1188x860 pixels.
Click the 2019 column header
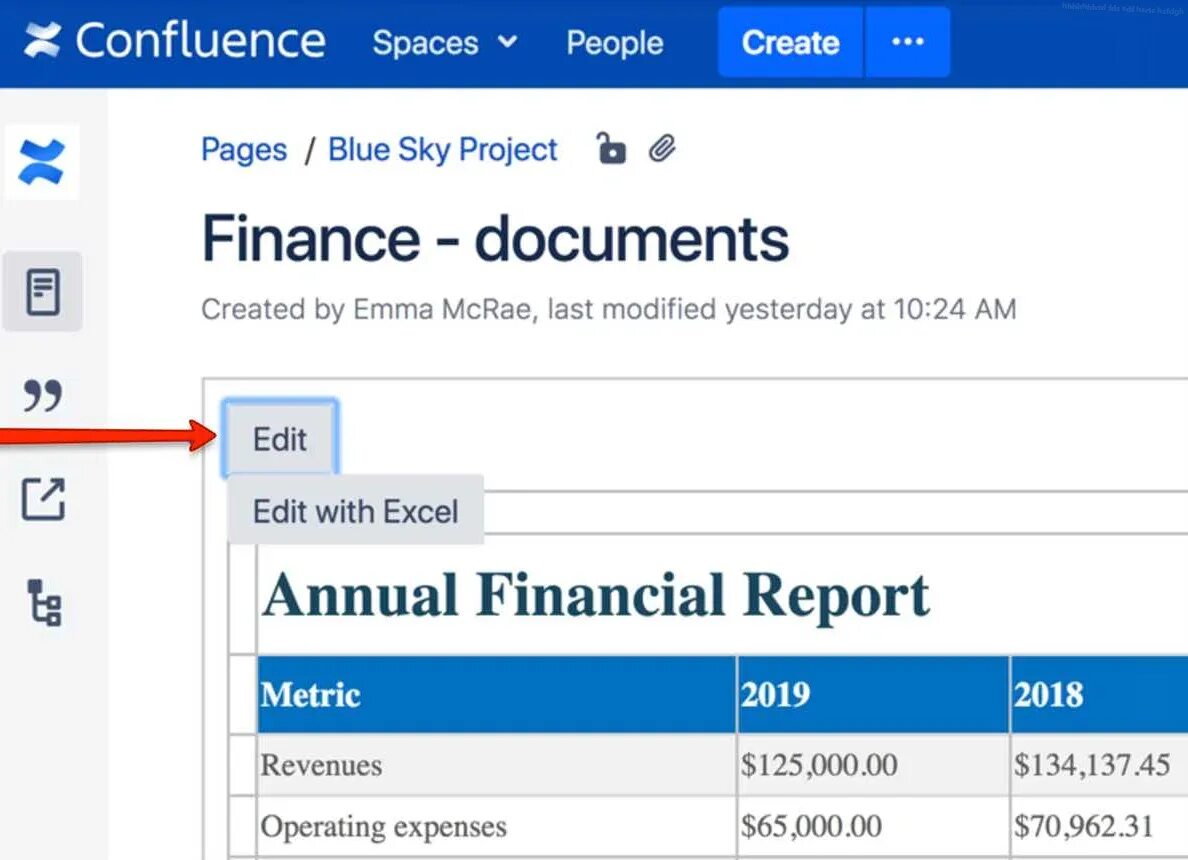point(873,694)
